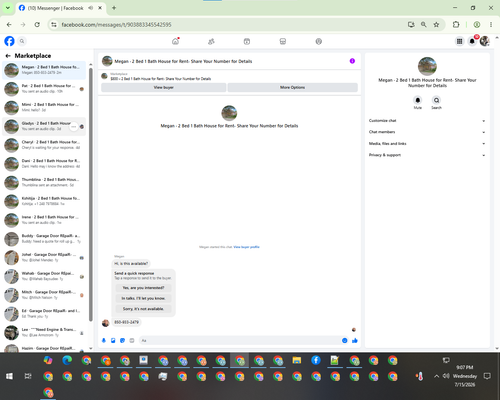Open options menu on Gladys conversation

pyautogui.click(x=74, y=127)
